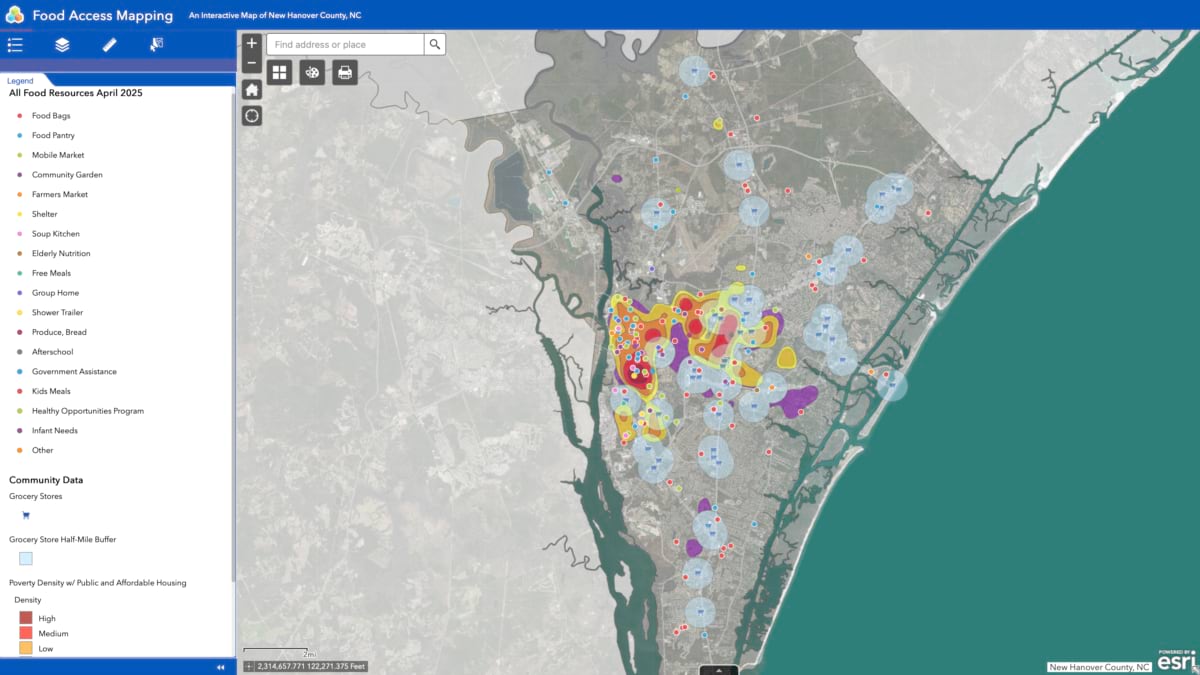Image resolution: width=1200 pixels, height=675 pixels.
Task: Click the Group Home legend entry
Action: pyautogui.click(x=55, y=293)
